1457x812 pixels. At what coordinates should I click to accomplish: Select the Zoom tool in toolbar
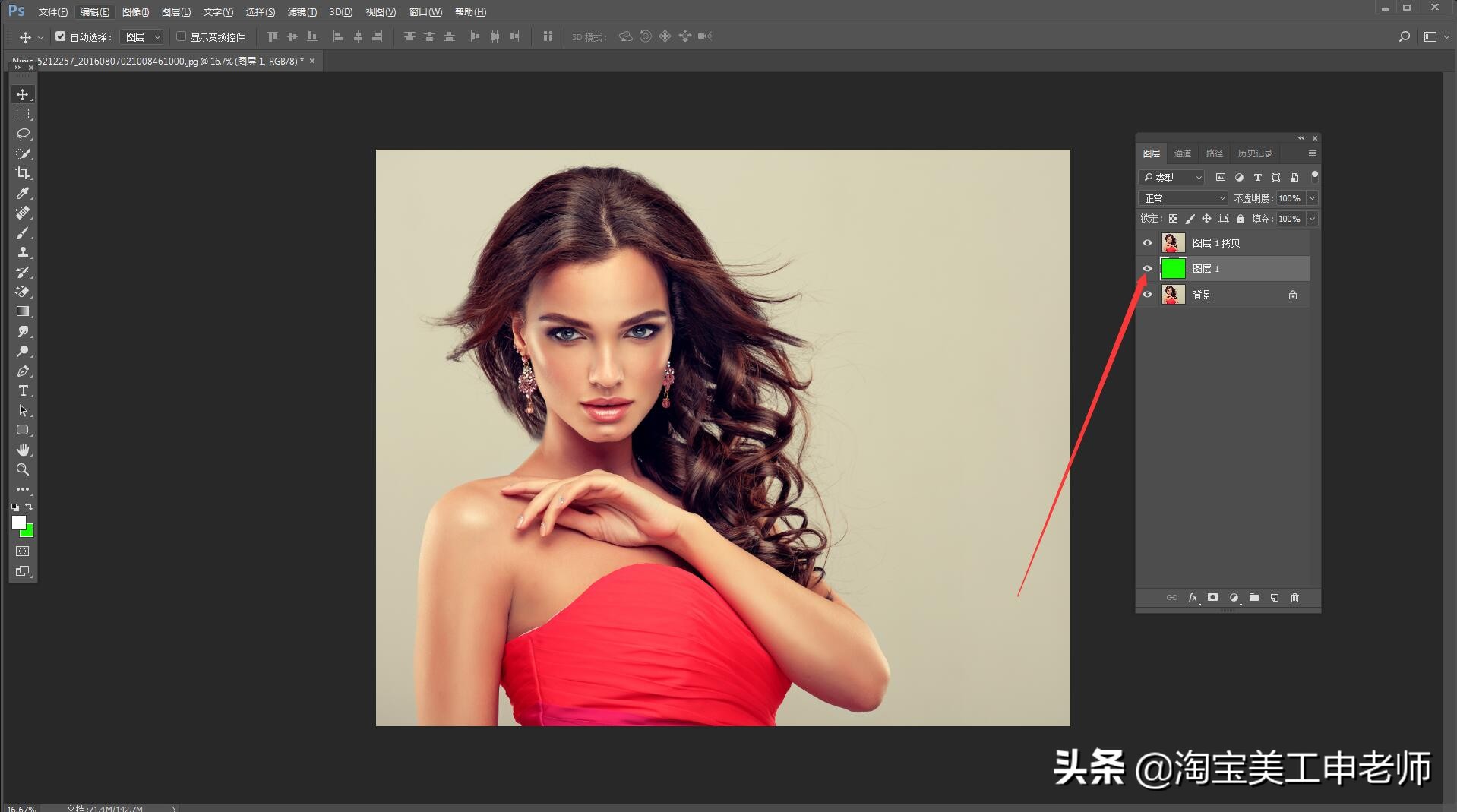click(23, 469)
